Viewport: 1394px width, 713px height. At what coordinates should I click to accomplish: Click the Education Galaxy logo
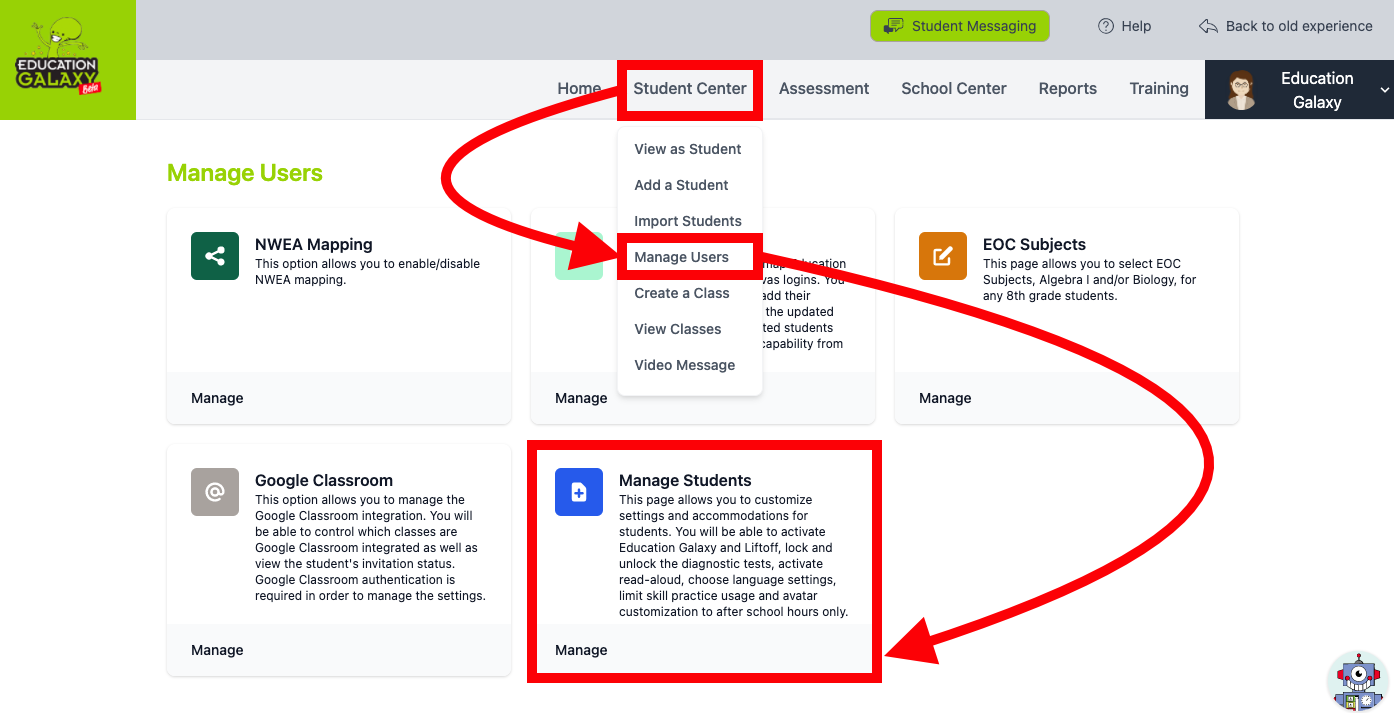click(x=68, y=60)
